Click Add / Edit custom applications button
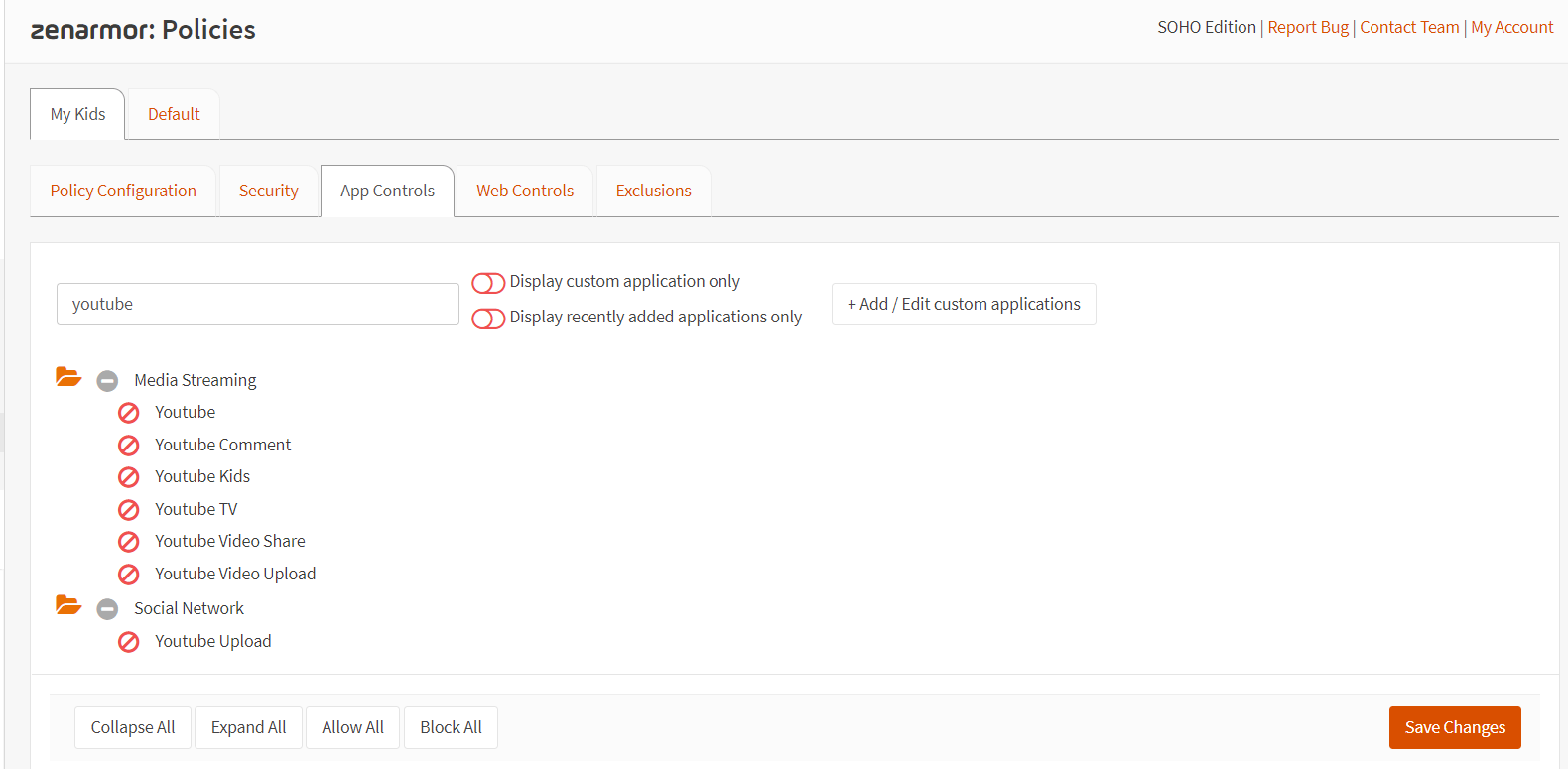This screenshot has width=1568, height=769. (x=964, y=304)
